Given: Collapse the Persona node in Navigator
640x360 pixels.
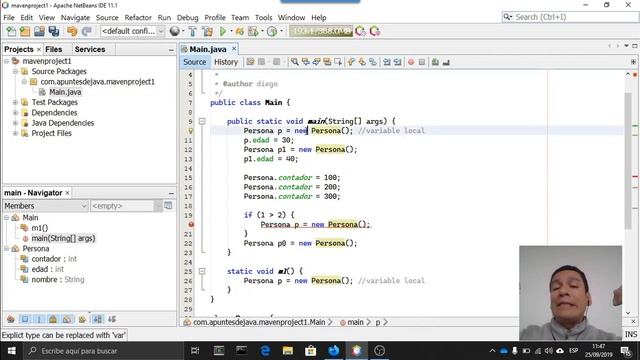Looking at the screenshot, I should tap(7, 248).
